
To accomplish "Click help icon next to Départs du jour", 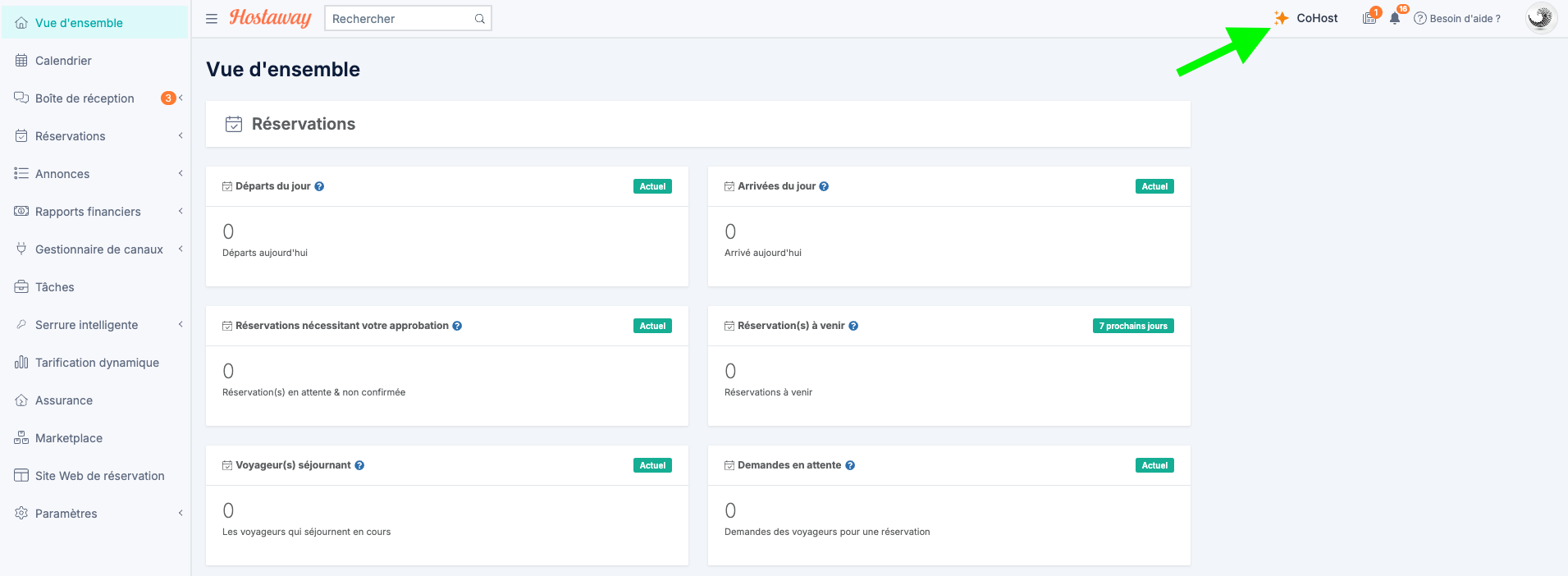I will pyautogui.click(x=319, y=186).
